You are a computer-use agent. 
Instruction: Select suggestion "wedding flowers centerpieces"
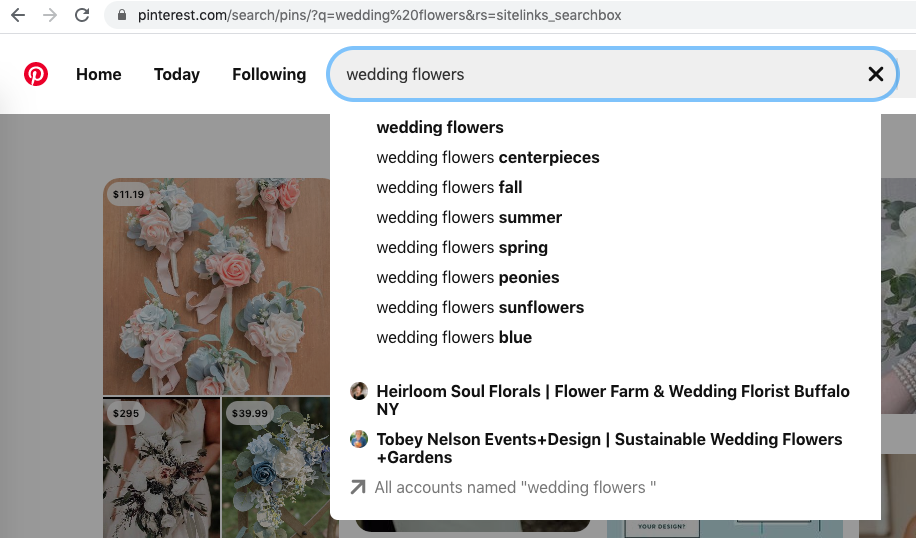point(488,157)
